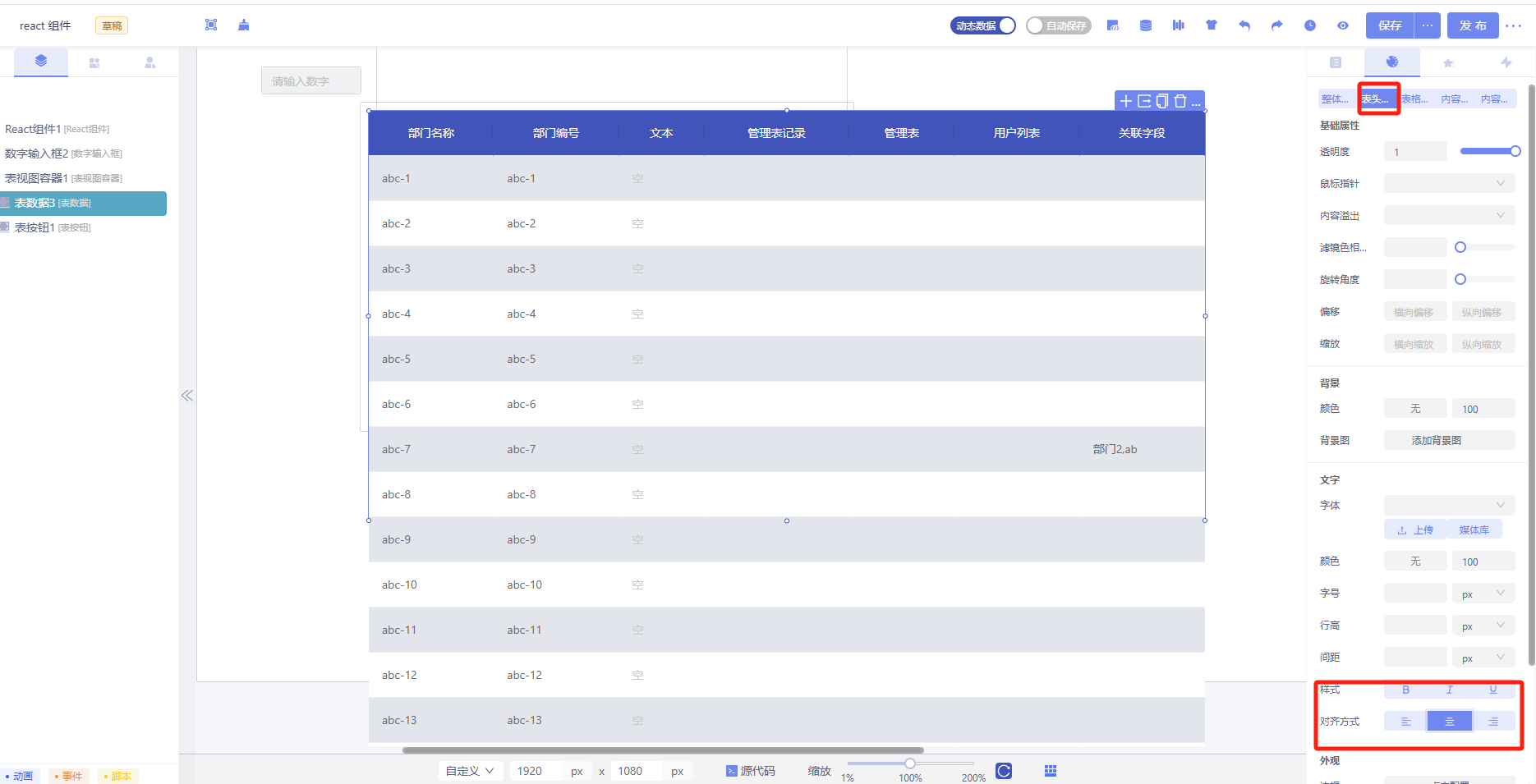Switch to the style palette tab
Screen dimensions: 1536x784
[1392, 62]
